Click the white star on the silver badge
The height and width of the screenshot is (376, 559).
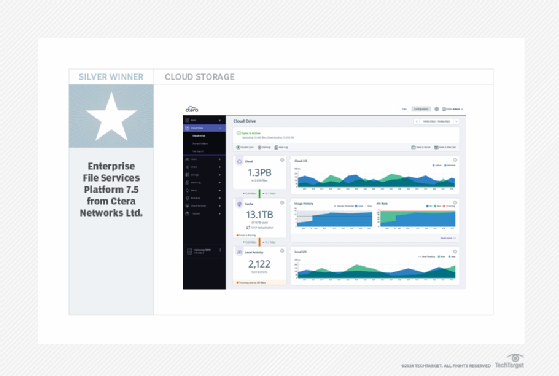[111, 116]
